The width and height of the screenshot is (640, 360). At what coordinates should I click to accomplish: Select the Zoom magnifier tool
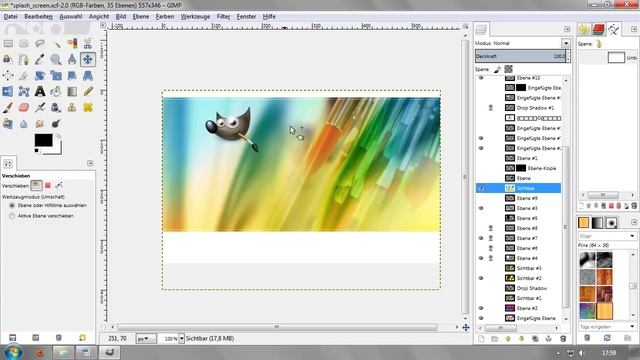pos(56,60)
